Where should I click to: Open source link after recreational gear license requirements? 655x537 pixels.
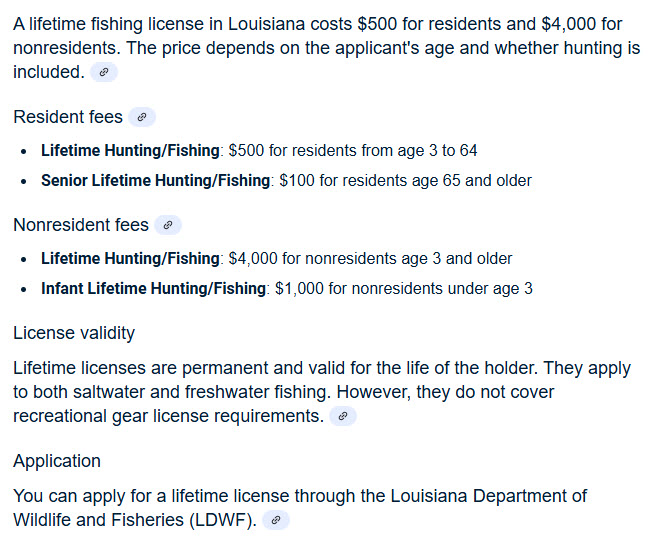point(343,416)
